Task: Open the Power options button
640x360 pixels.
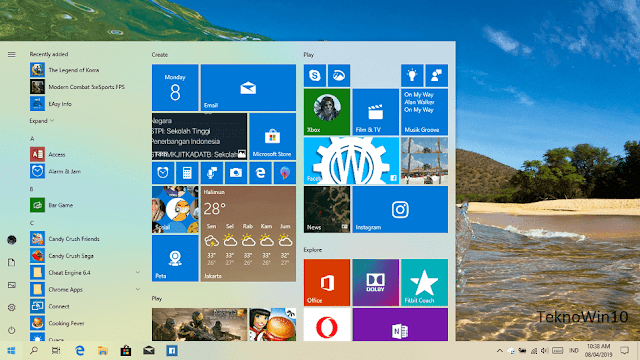Action: 11,330
